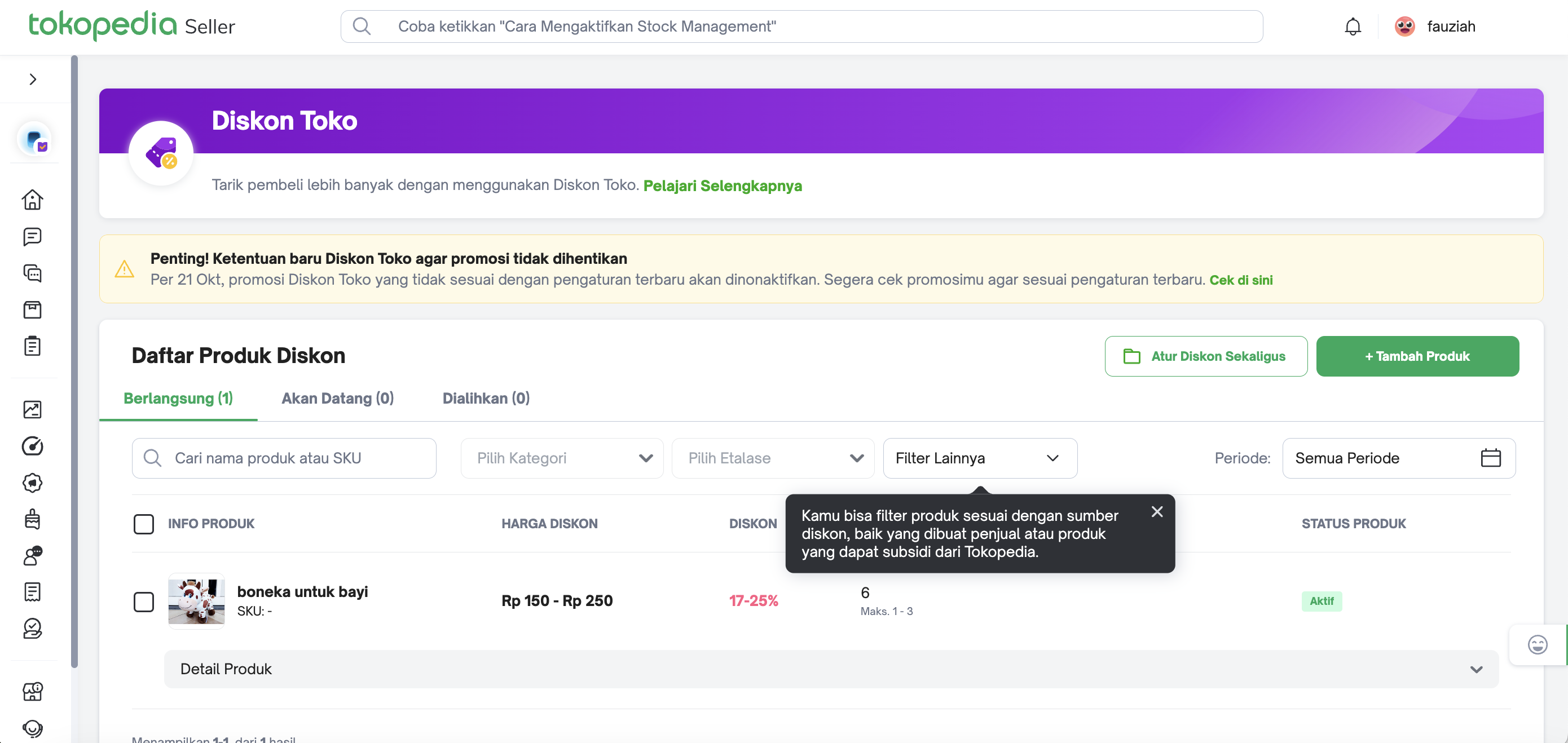The width and height of the screenshot is (1568, 743).
Task: Open the Pilih Etalase dropdown
Action: [x=772, y=458]
